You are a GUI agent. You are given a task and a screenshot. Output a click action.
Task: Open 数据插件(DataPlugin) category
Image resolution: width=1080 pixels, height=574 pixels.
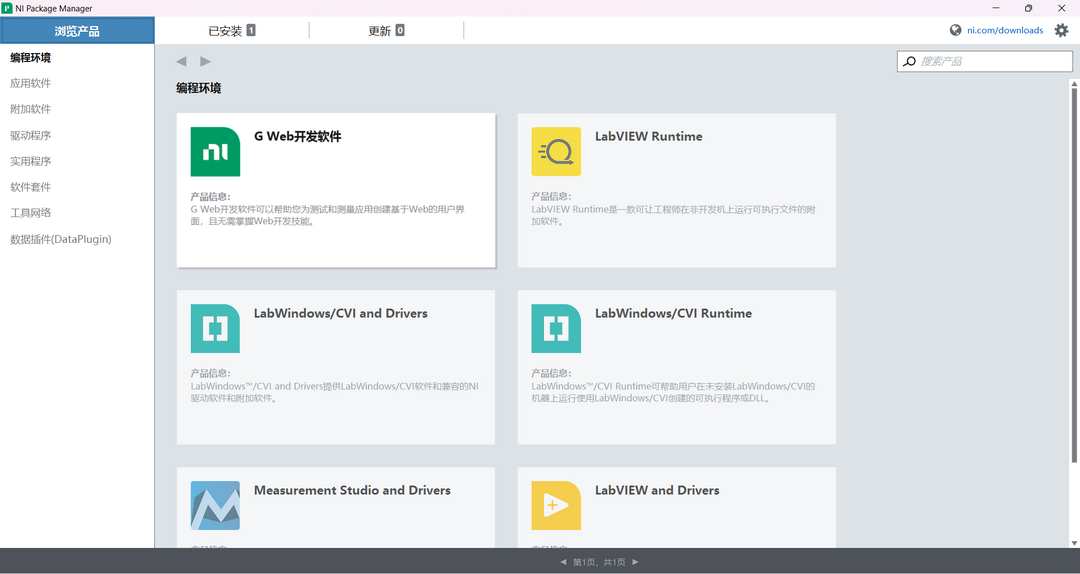tap(60, 240)
